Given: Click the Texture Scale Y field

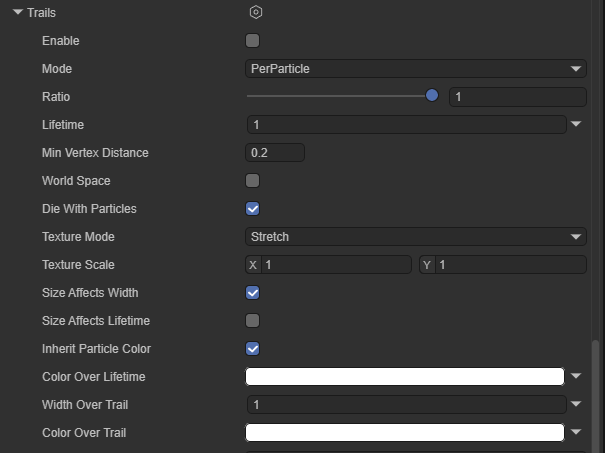Looking at the screenshot, I should click(x=510, y=265).
